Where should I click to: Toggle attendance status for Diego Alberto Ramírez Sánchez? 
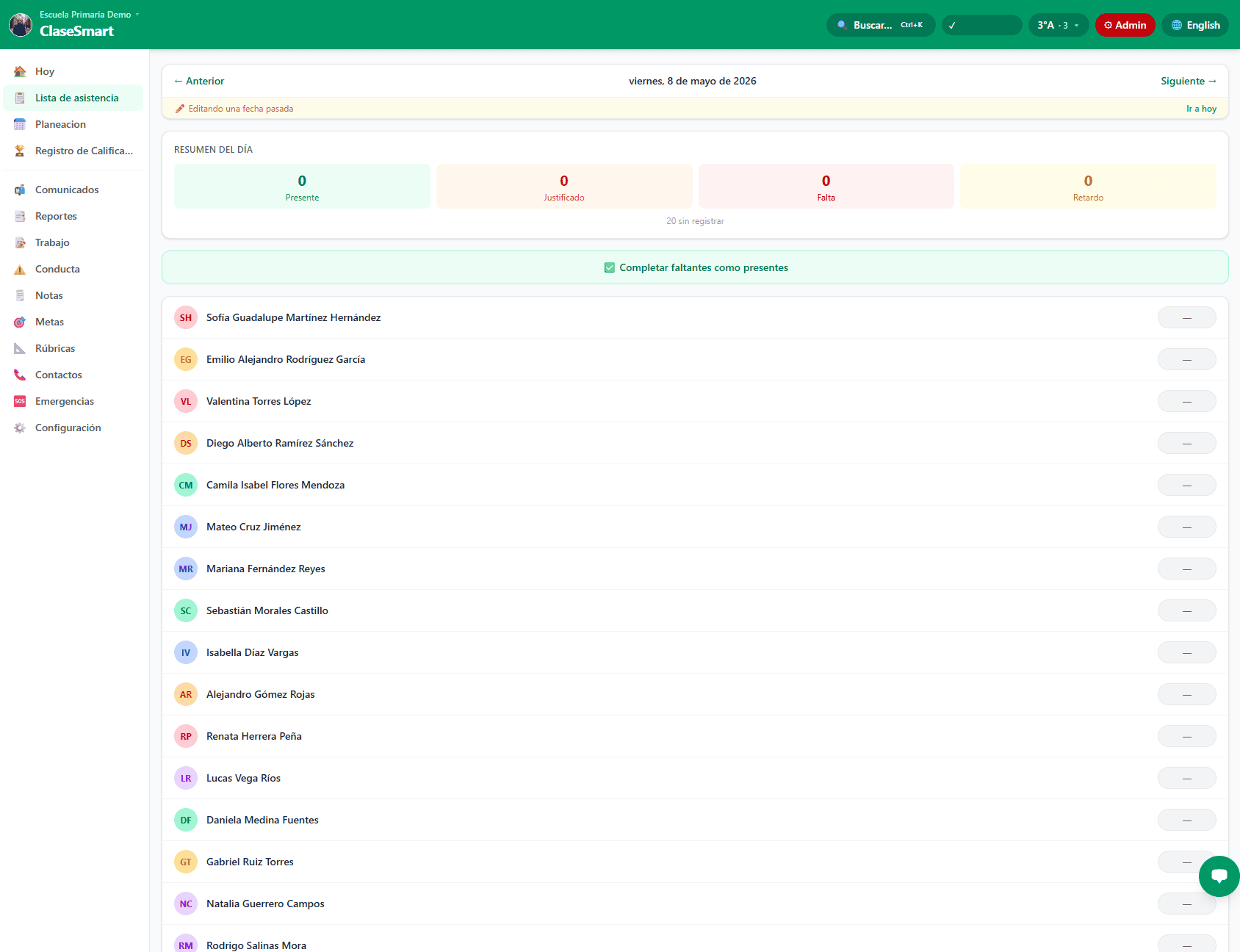[1186, 443]
